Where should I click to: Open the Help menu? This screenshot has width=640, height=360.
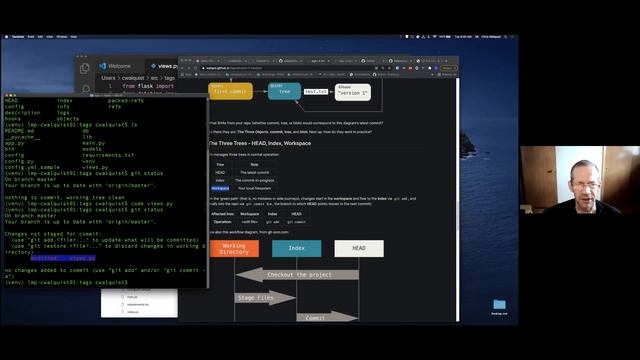tap(74, 37)
